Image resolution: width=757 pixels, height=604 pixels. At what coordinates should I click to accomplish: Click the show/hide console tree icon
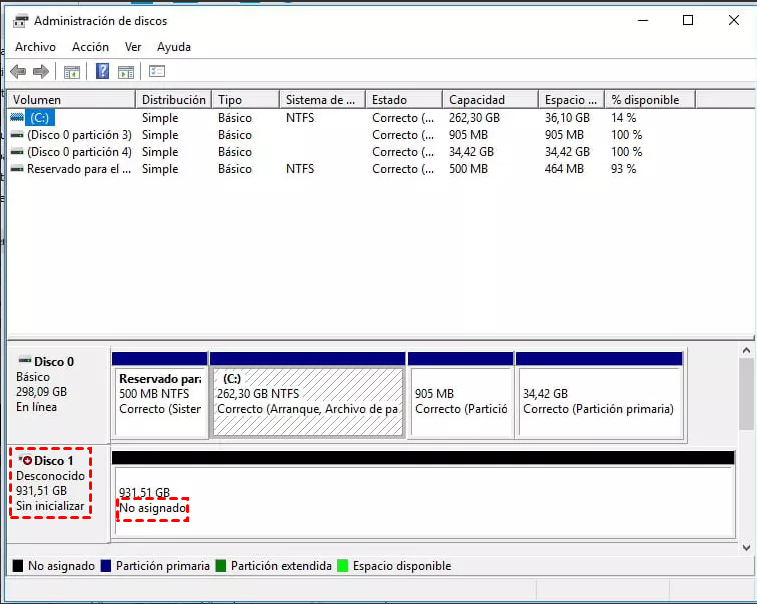pyautogui.click(x=71, y=71)
